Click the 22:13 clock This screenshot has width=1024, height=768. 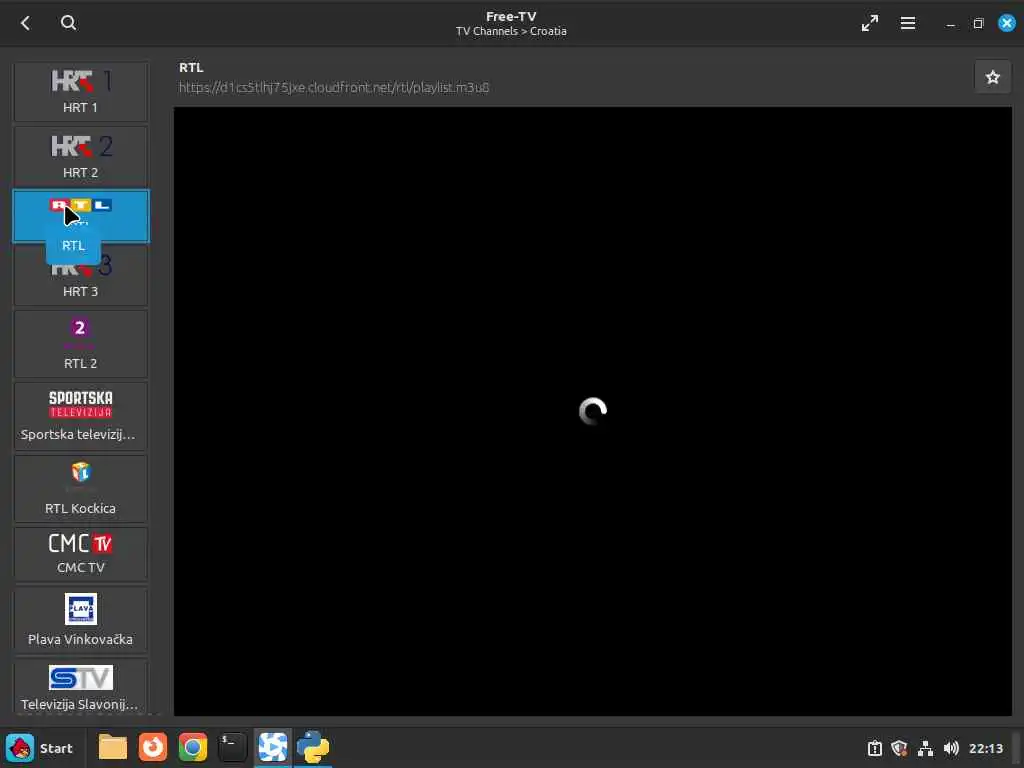985,748
